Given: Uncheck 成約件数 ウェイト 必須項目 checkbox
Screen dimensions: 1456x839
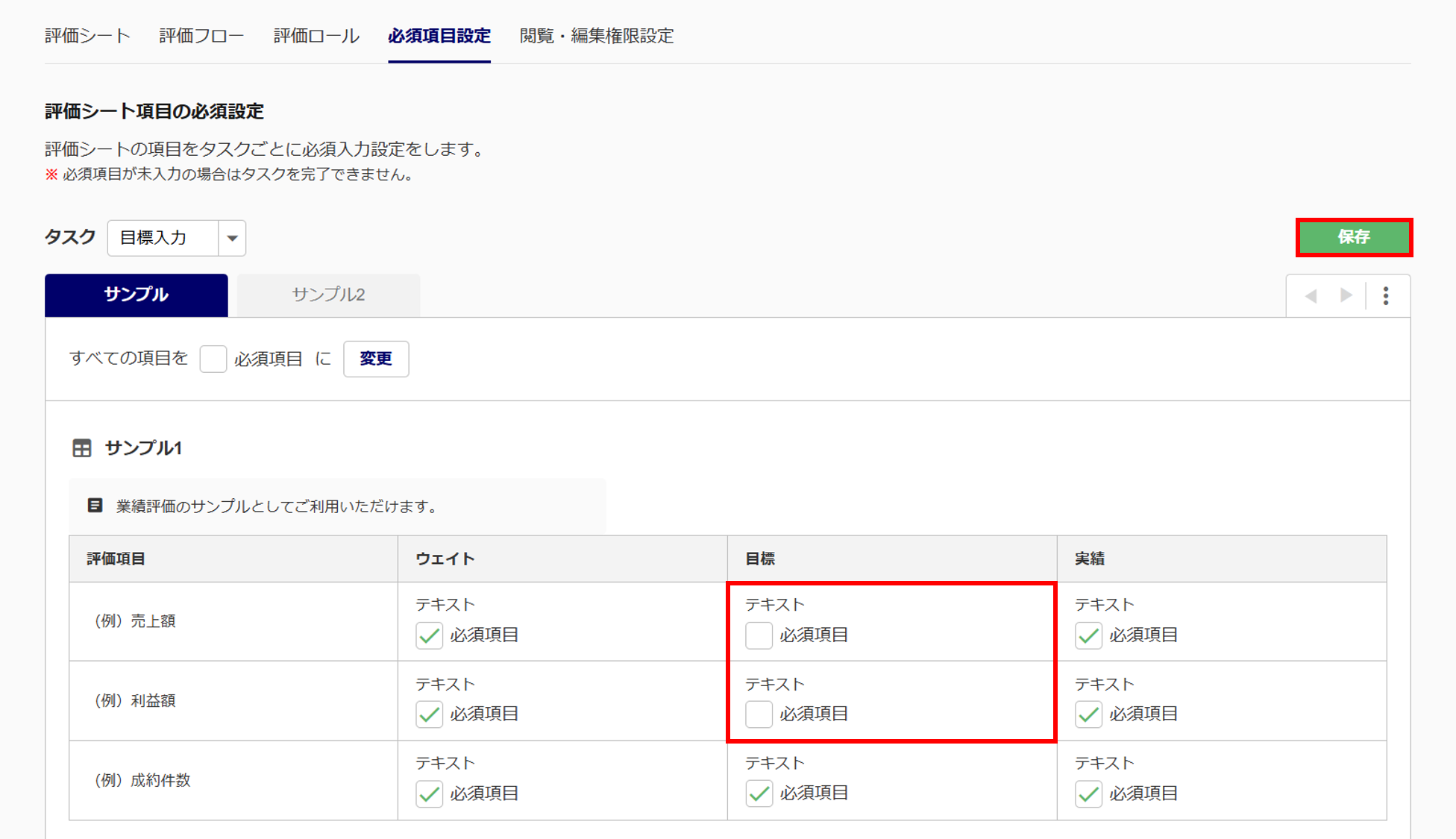Looking at the screenshot, I should tap(430, 794).
